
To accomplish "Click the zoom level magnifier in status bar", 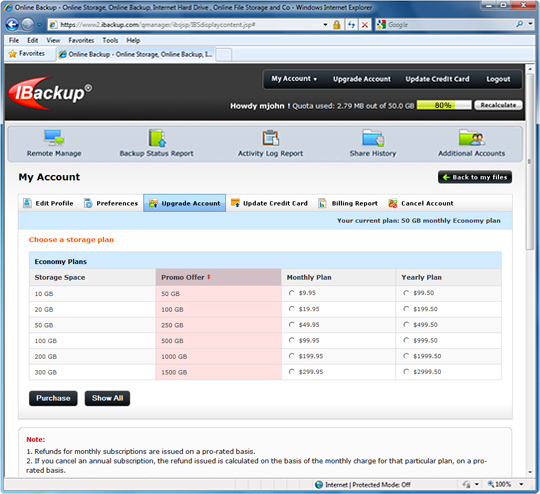I will [x=491, y=484].
